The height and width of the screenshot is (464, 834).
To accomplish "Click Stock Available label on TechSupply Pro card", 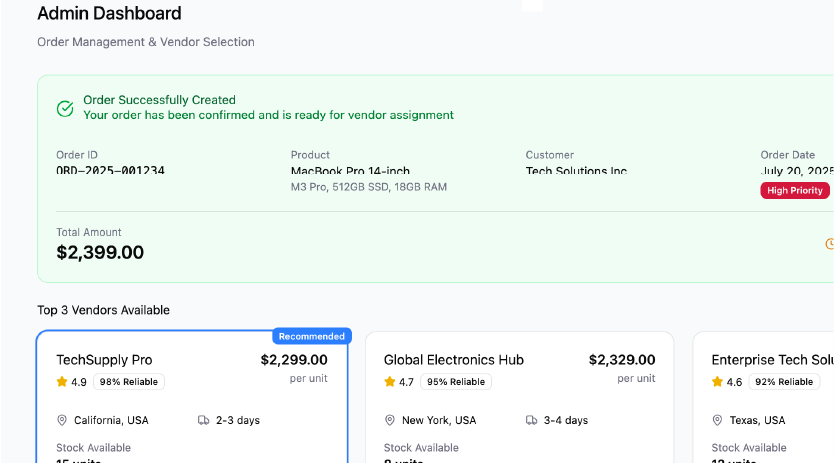I will click(94, 448).
